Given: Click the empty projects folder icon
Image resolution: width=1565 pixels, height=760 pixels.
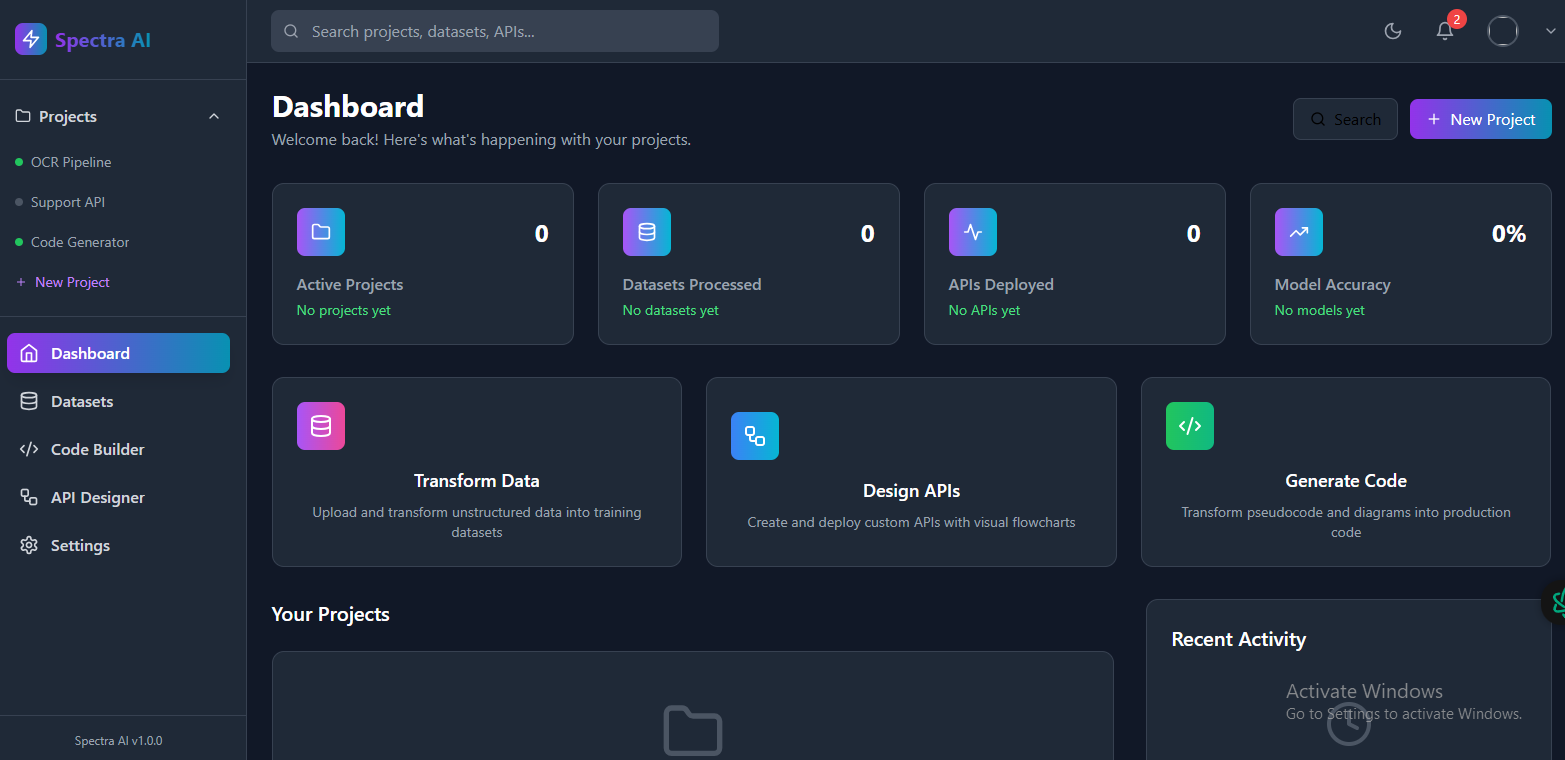Looking at the screenshot, I should pyautogui.click(x=693, y=731).
